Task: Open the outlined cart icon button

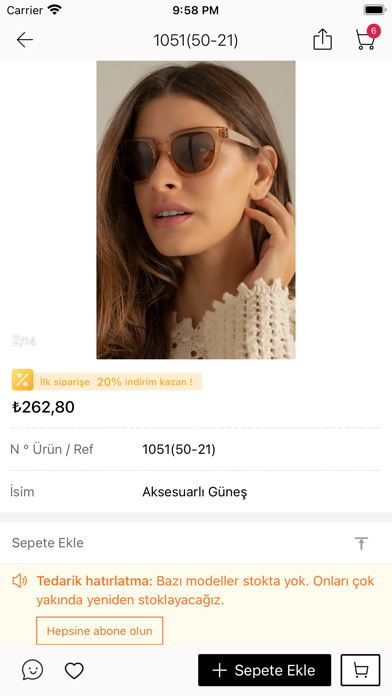Action: pyautogui.click(x=360, y=670)
